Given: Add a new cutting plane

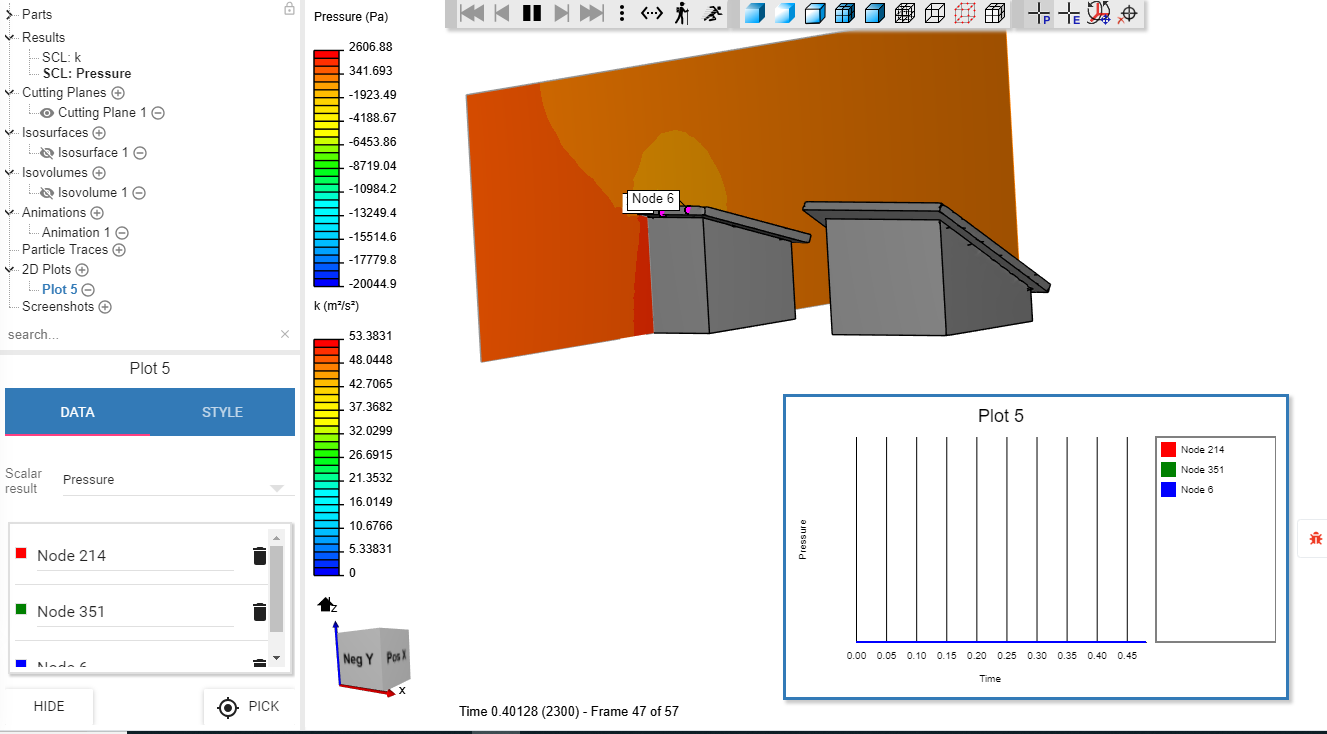Looking at the screenshot, I should coord(118,93).
